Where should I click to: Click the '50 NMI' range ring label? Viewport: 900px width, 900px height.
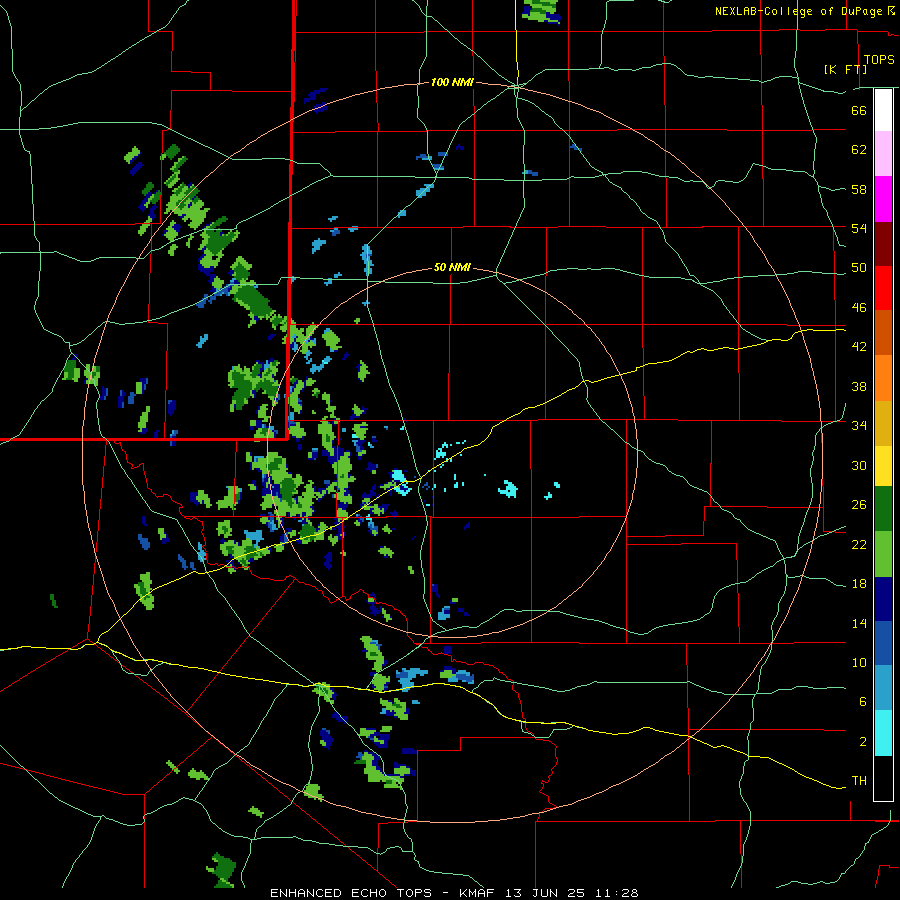coord(452,267)
